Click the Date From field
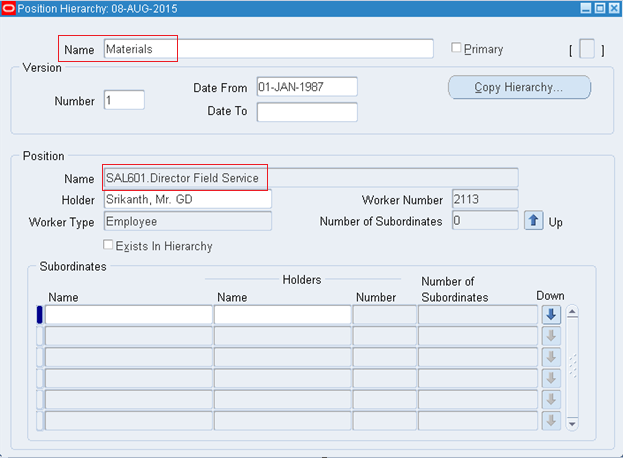The height and width of the screenshot is (458, 623). (x=306, y=87)
